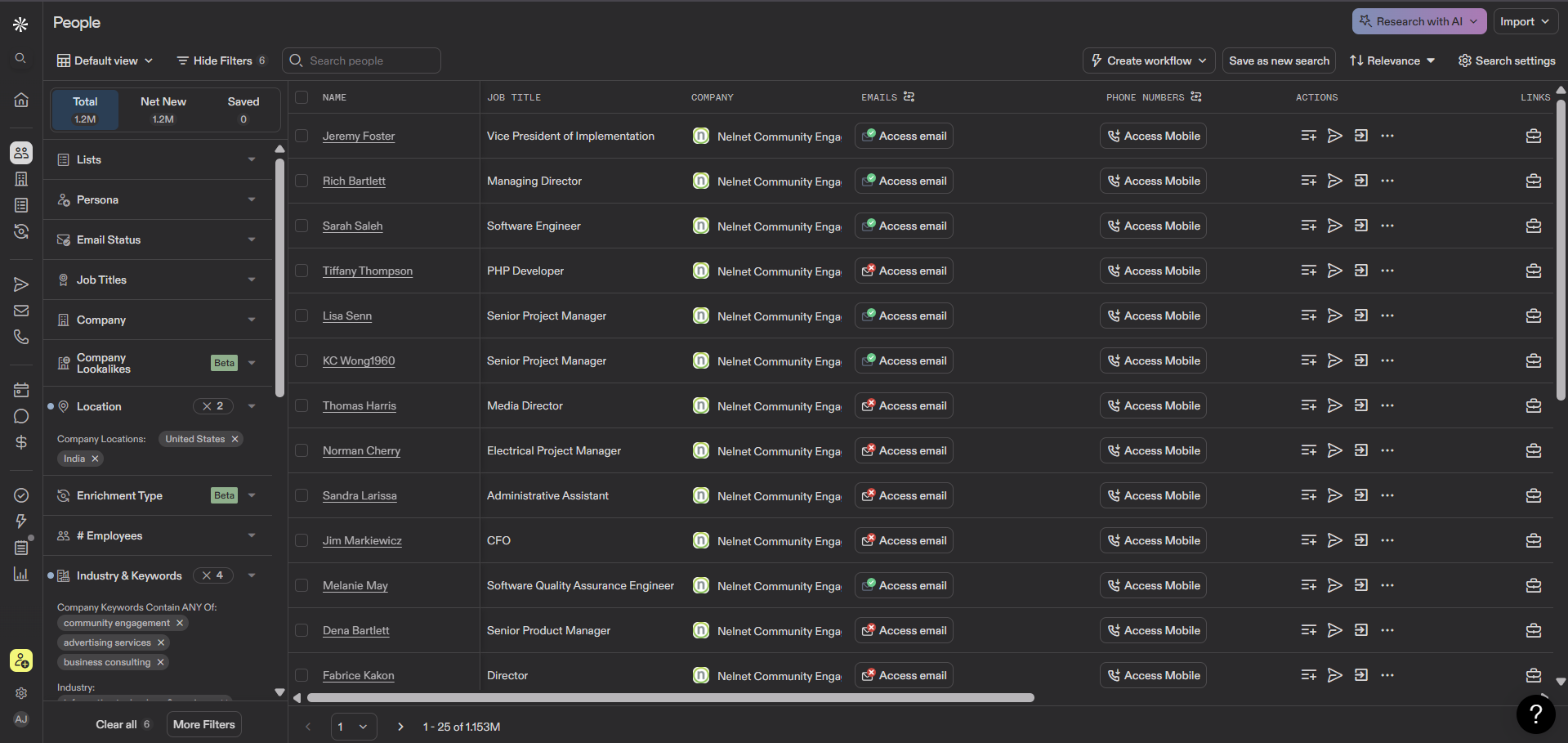1568x743 pixels.
Task: Open the Sequences paper-plane sidebar icon
Action: (21, 284)
